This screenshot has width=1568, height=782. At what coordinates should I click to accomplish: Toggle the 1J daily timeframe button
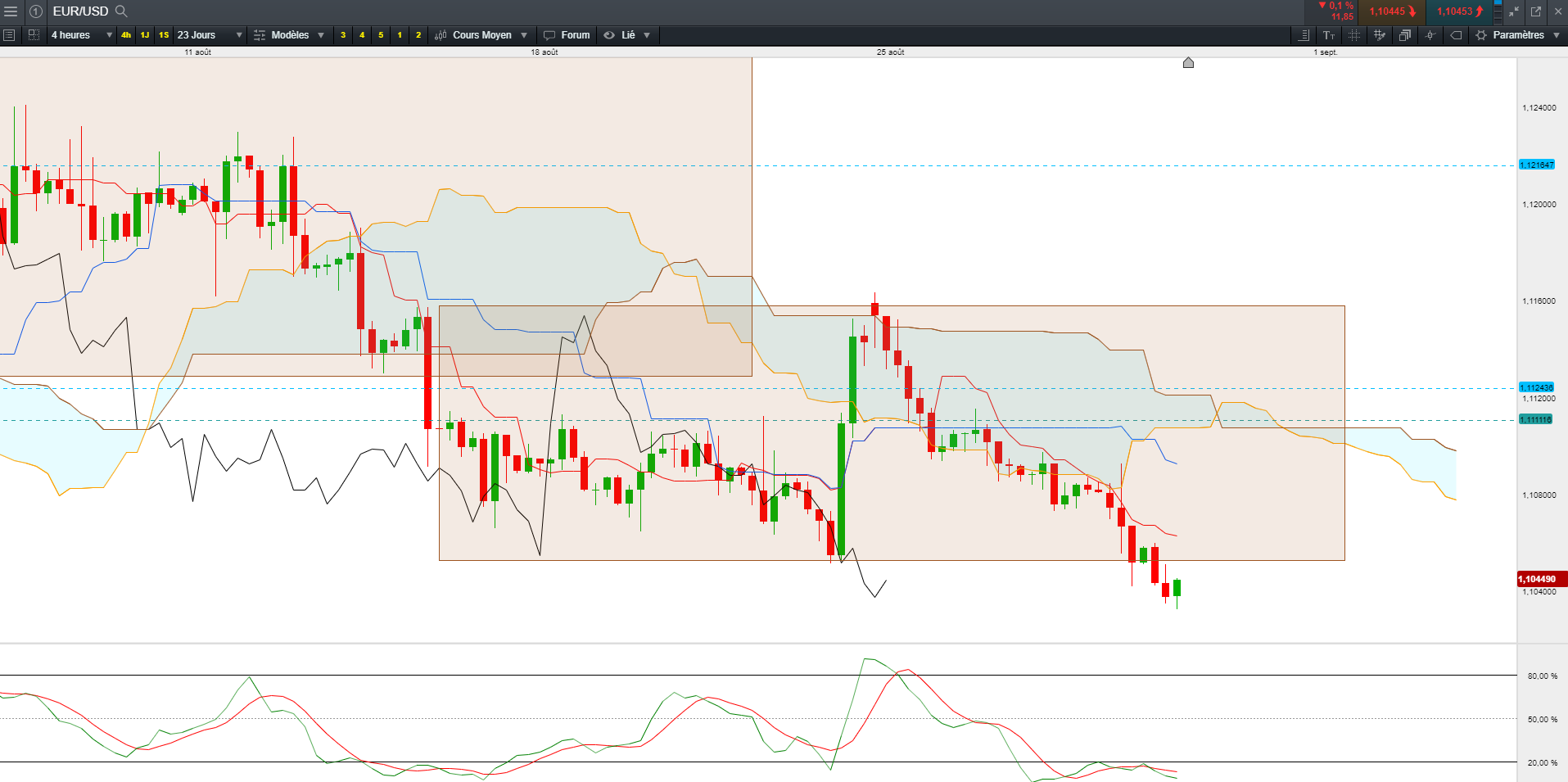145,35
